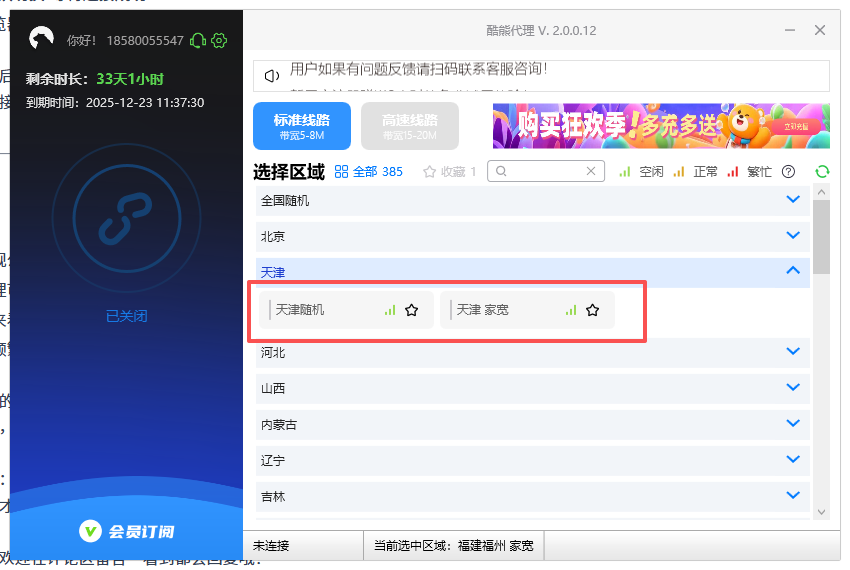Click the region list vertical scrollbar
Image resolution: width=850 pixels, height=570 pixels.
pos(821,236)
